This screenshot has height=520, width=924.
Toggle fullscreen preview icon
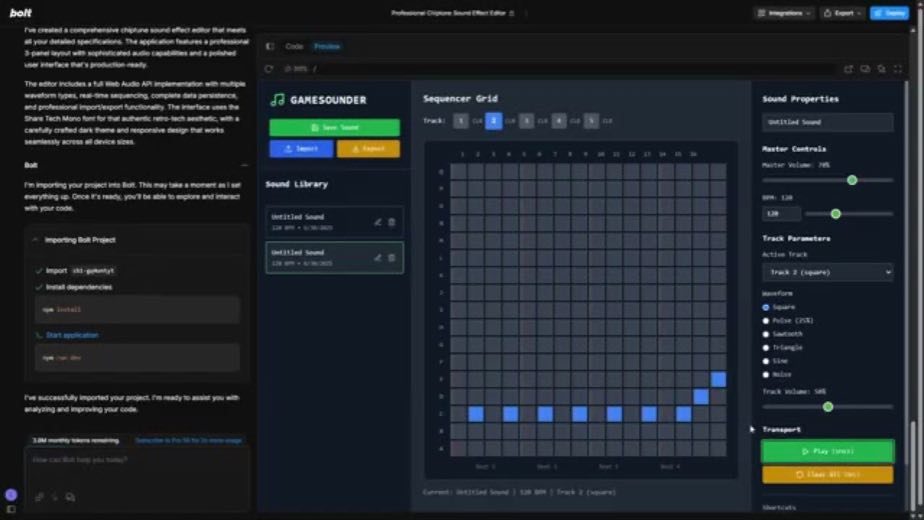[897, 69]
